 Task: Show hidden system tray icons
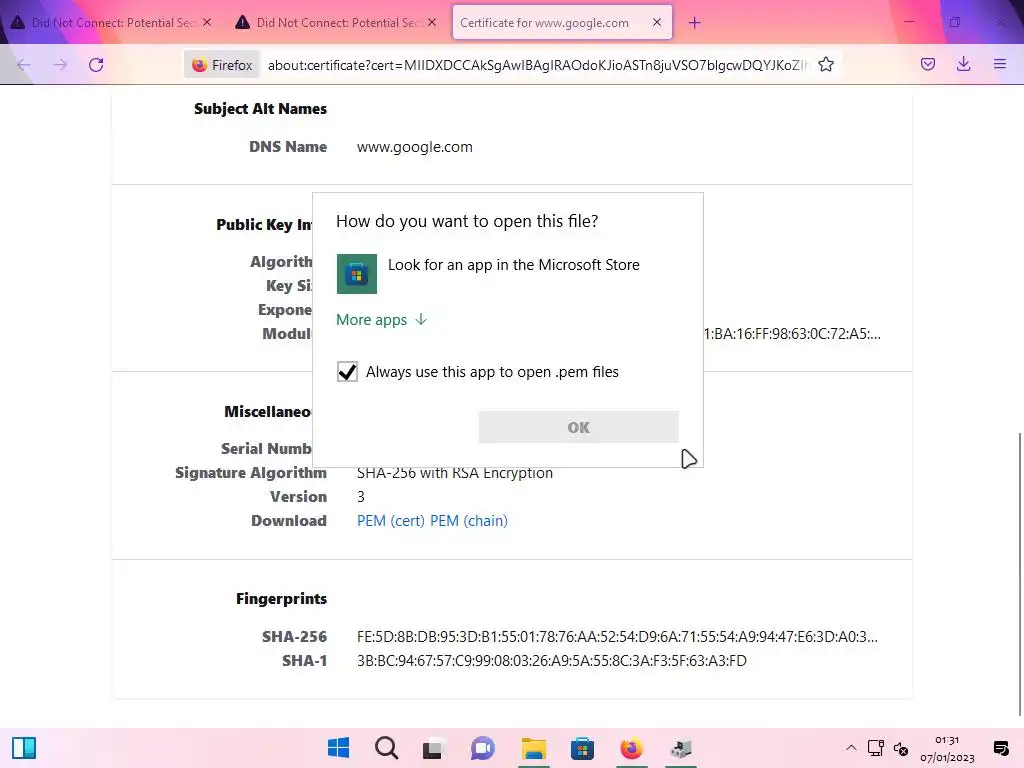[x=851, y=748]
